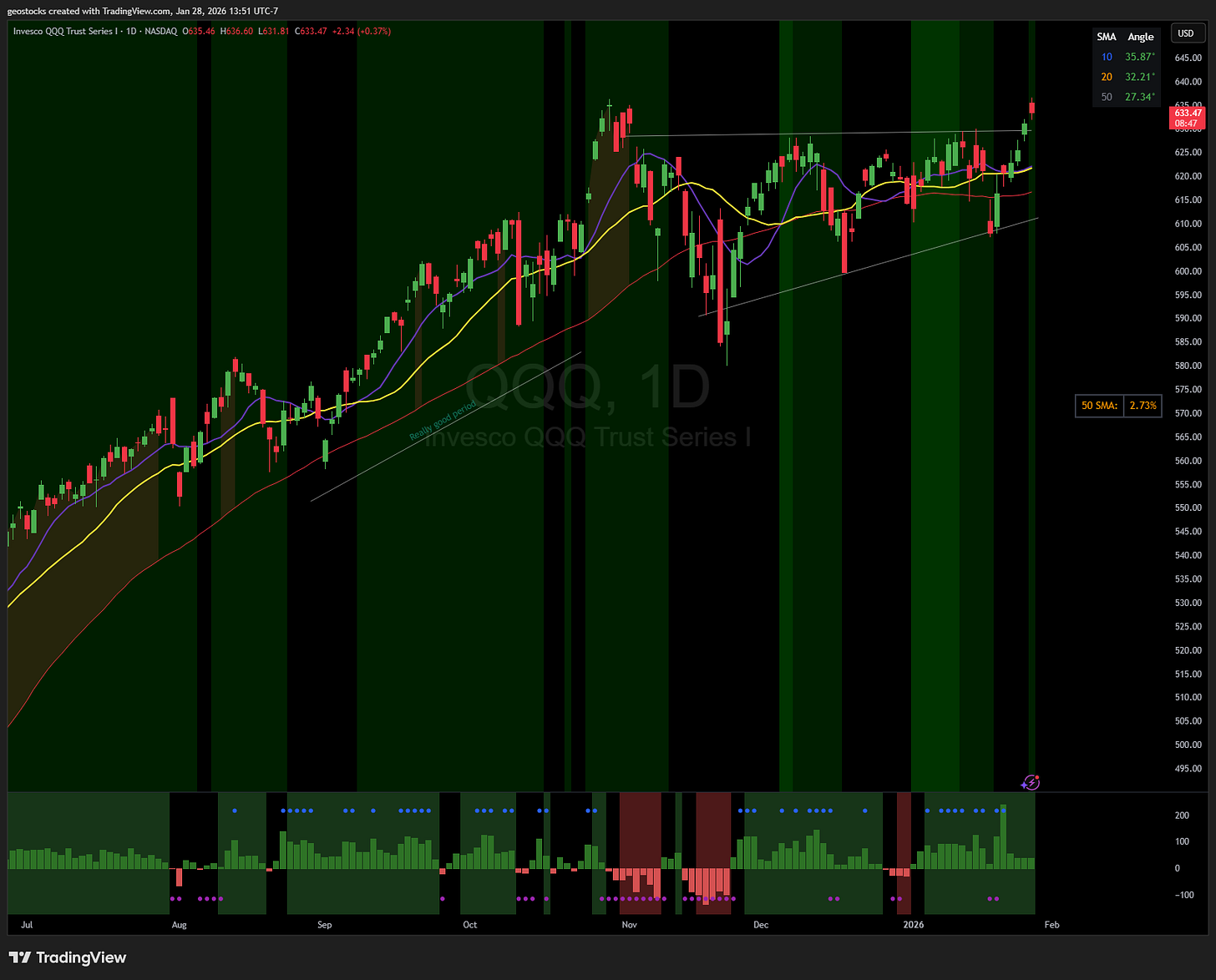Click the -100 label on indicator scale
This screenshot has height=980, width=1216.
[1183, 895]
